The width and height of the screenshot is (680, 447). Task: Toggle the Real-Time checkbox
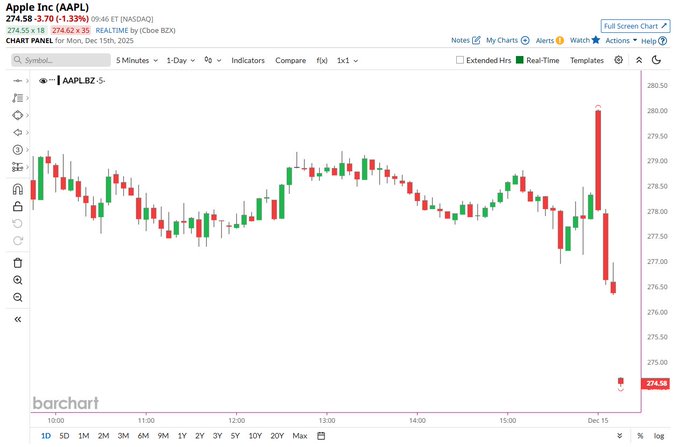click(520, 60)
